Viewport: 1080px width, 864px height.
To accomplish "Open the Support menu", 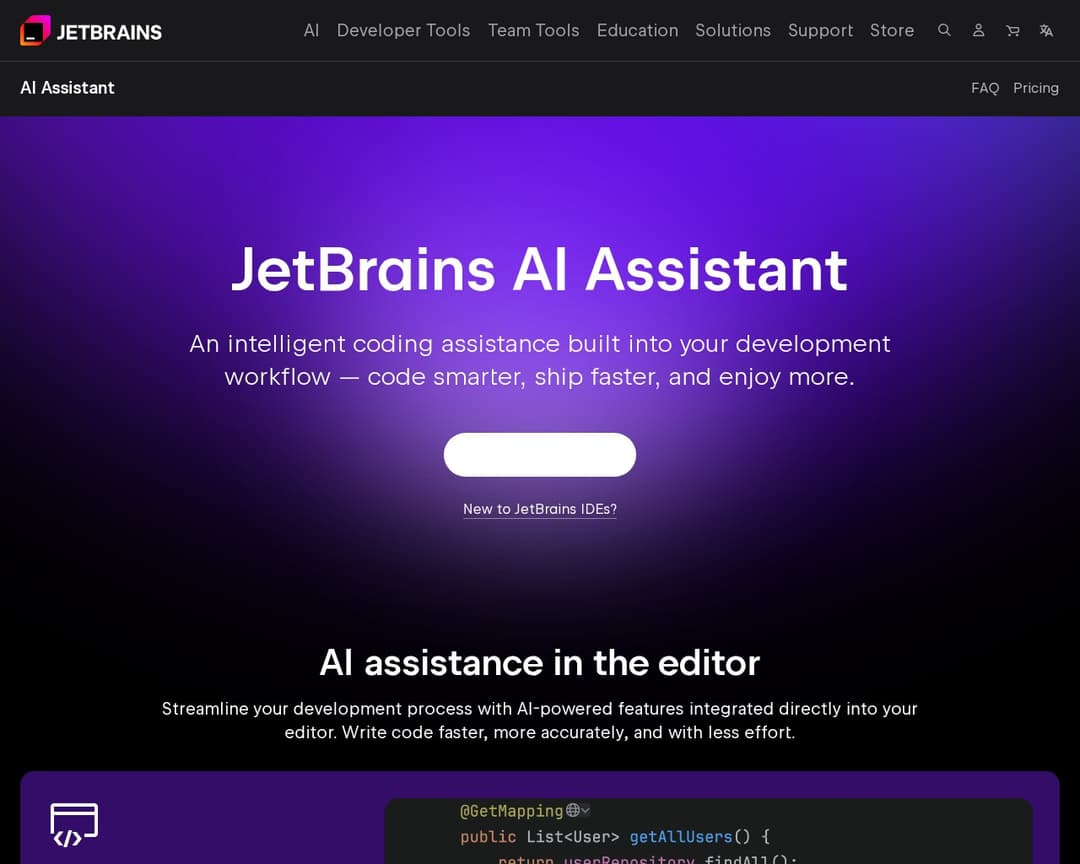I will coord(820,30).
